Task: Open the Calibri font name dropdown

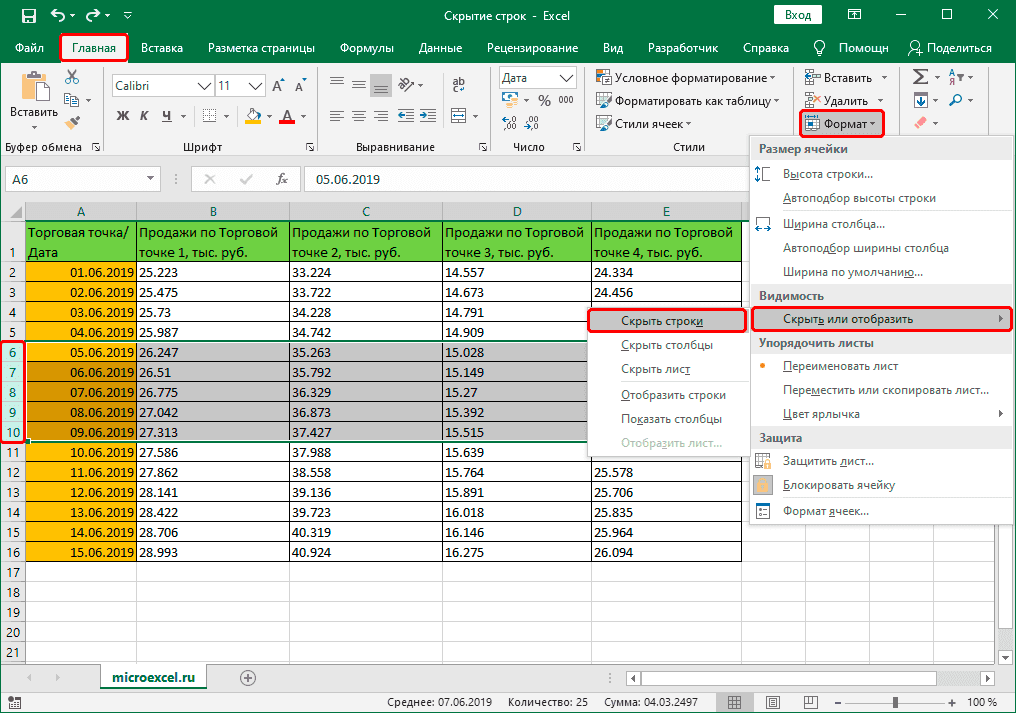Action: (202, 86)
